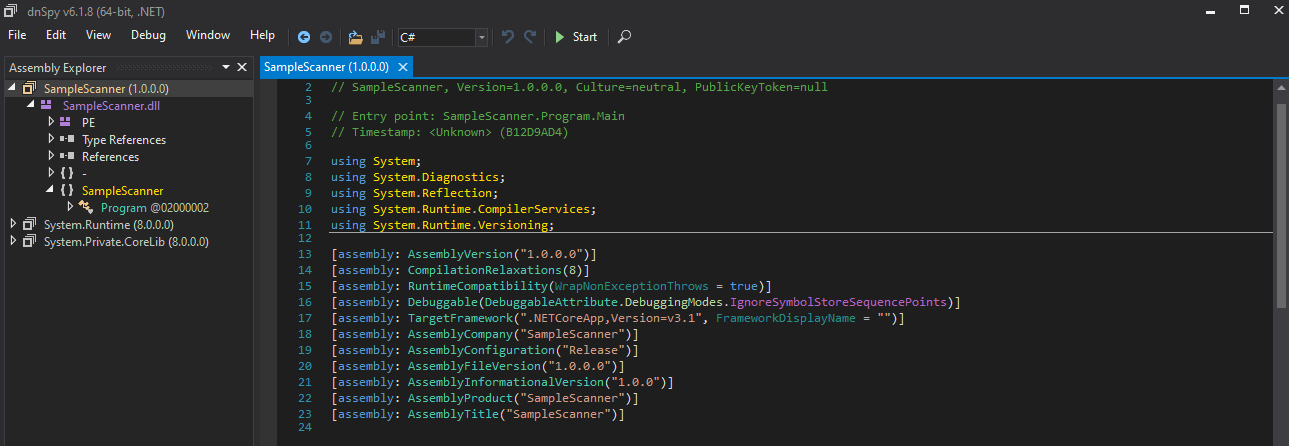Expand the '-' namespace node
Screen dimensions: 1289x446
(x=51, y=173)
